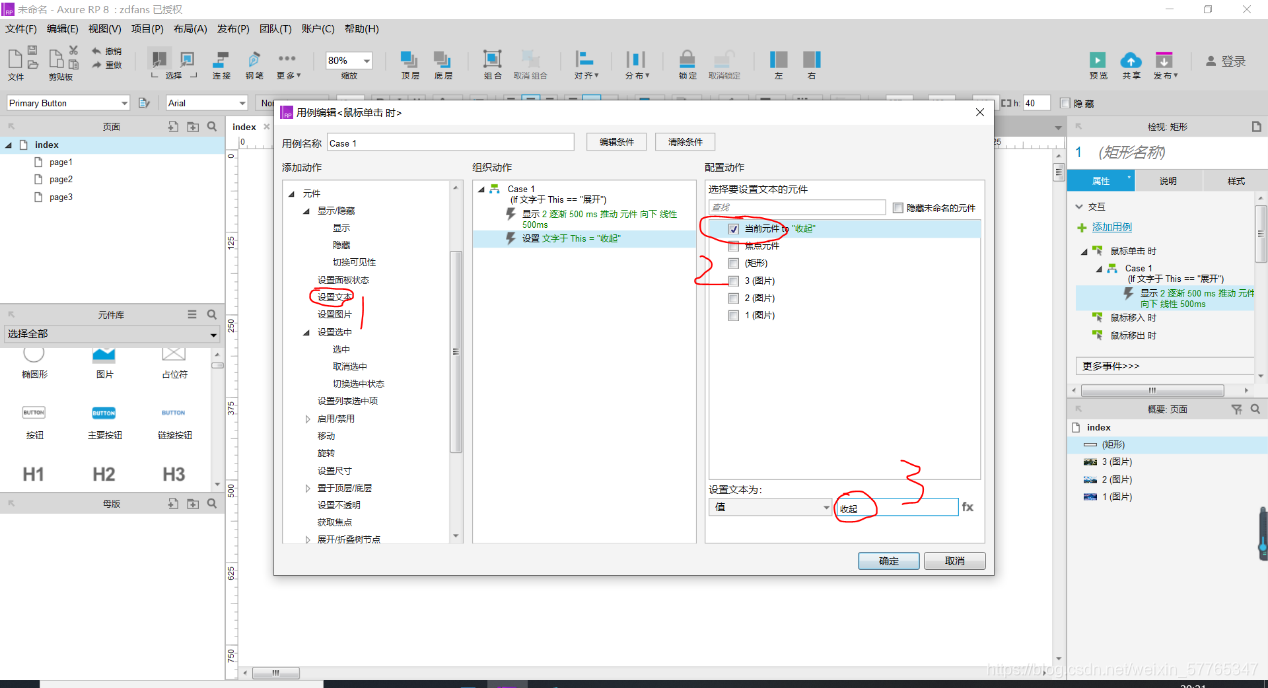Expand the 启用/禁用 action group
This screenshot has width=1268, height=688.
pos(308,419)
